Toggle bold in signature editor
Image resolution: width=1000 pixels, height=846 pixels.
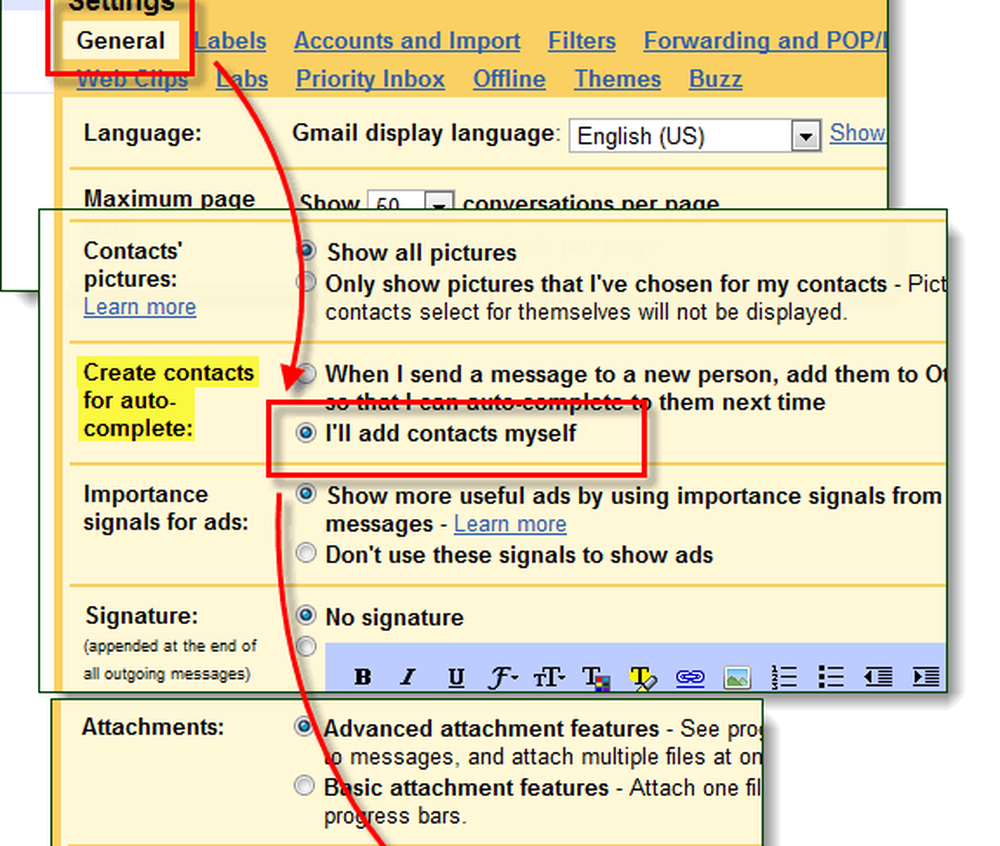pos(363,677)
